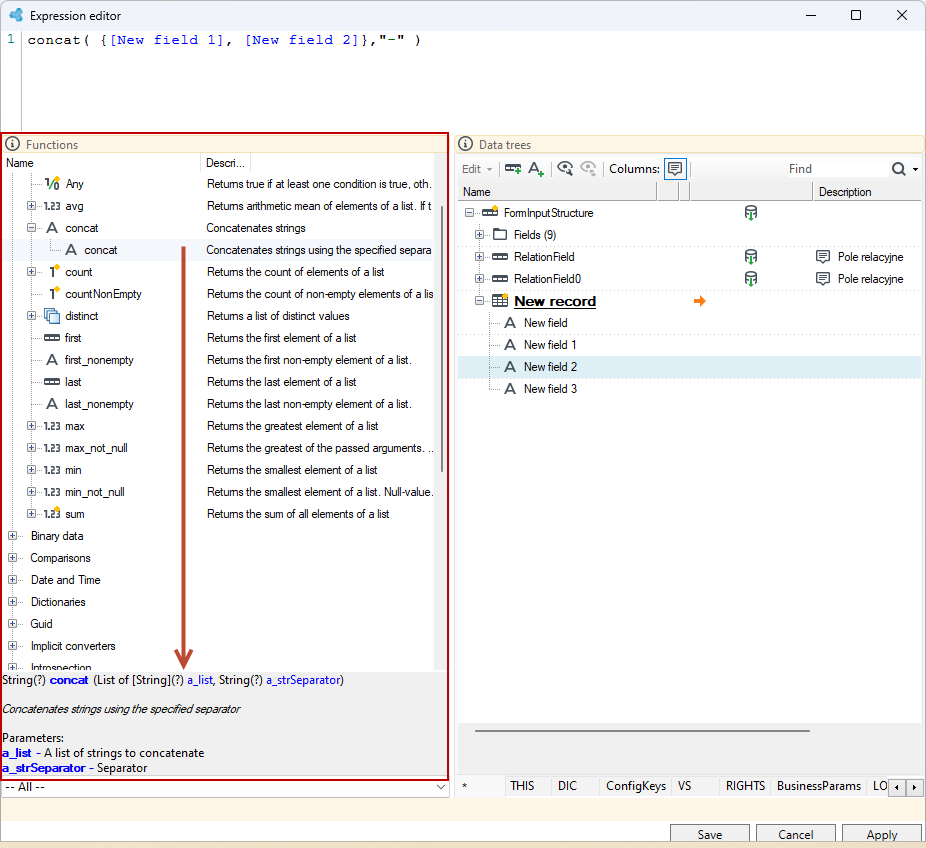Click the Functions panel info icon

[12, 144]
